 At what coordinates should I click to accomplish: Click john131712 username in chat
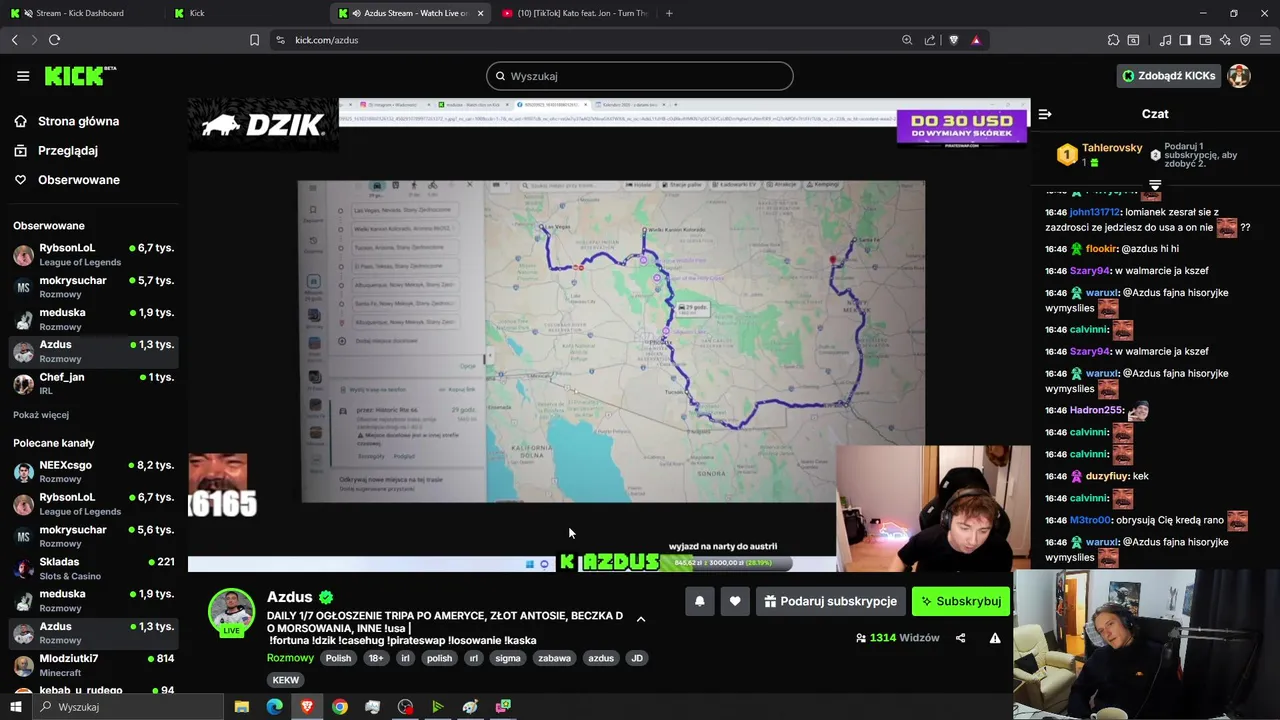pyautogui.click(x=1095, y=212)
